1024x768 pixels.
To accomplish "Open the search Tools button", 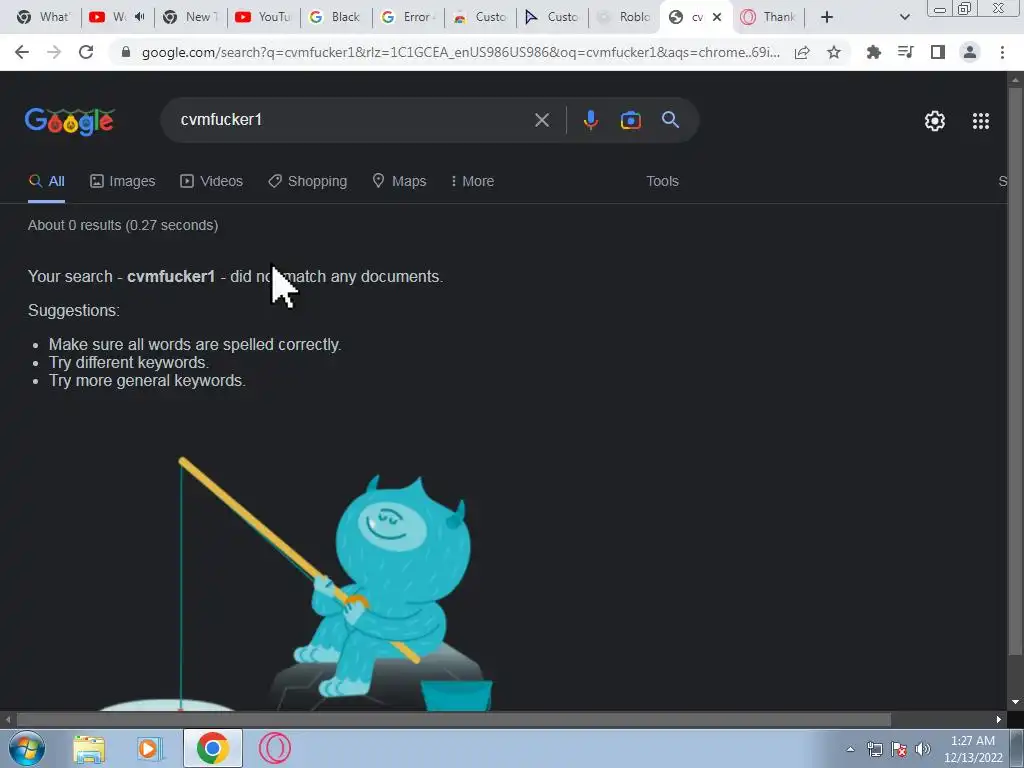I will click(x=662, y=182).
